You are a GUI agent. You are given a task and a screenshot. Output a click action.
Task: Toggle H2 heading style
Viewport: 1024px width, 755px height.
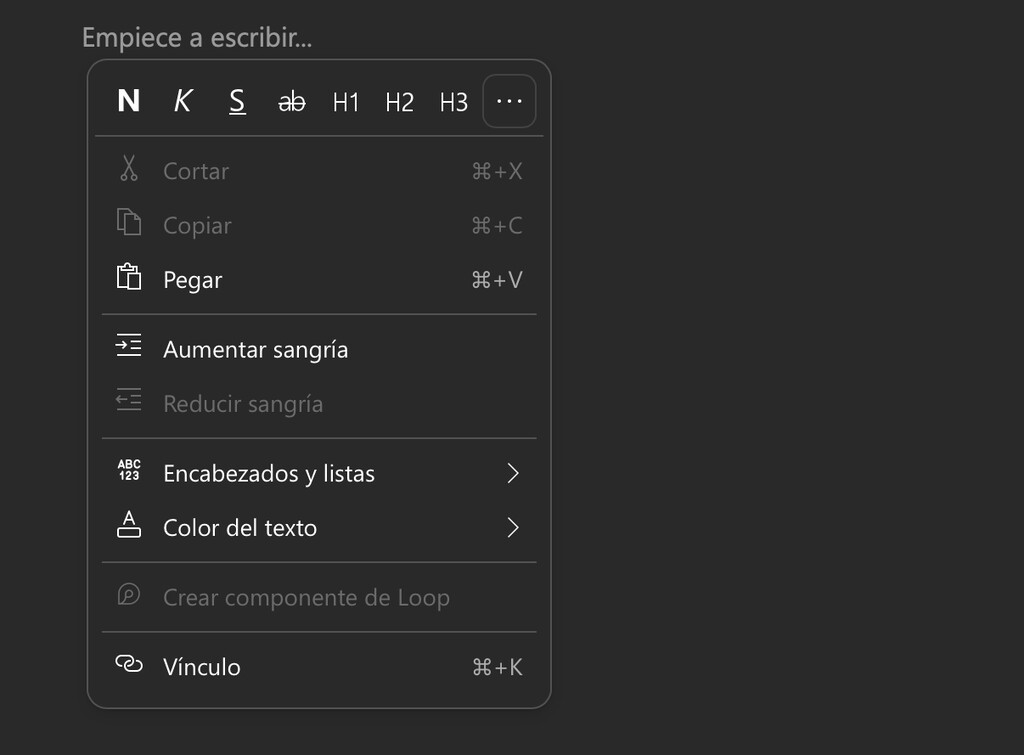pos(399,101)
